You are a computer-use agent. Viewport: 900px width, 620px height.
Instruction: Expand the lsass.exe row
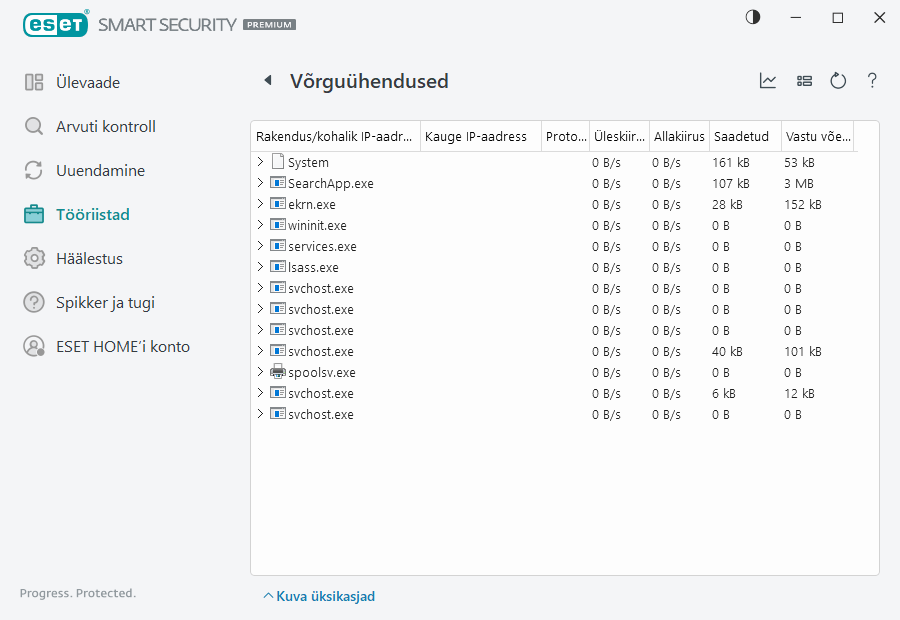tap(260, 267)
